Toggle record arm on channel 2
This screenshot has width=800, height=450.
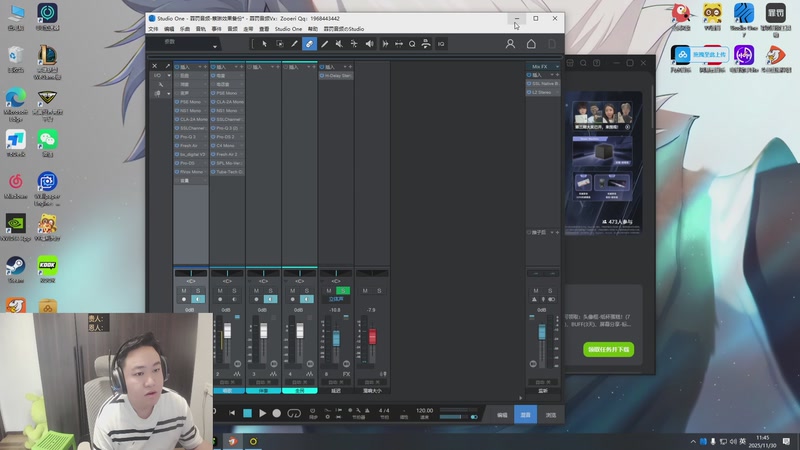[220, 299]
